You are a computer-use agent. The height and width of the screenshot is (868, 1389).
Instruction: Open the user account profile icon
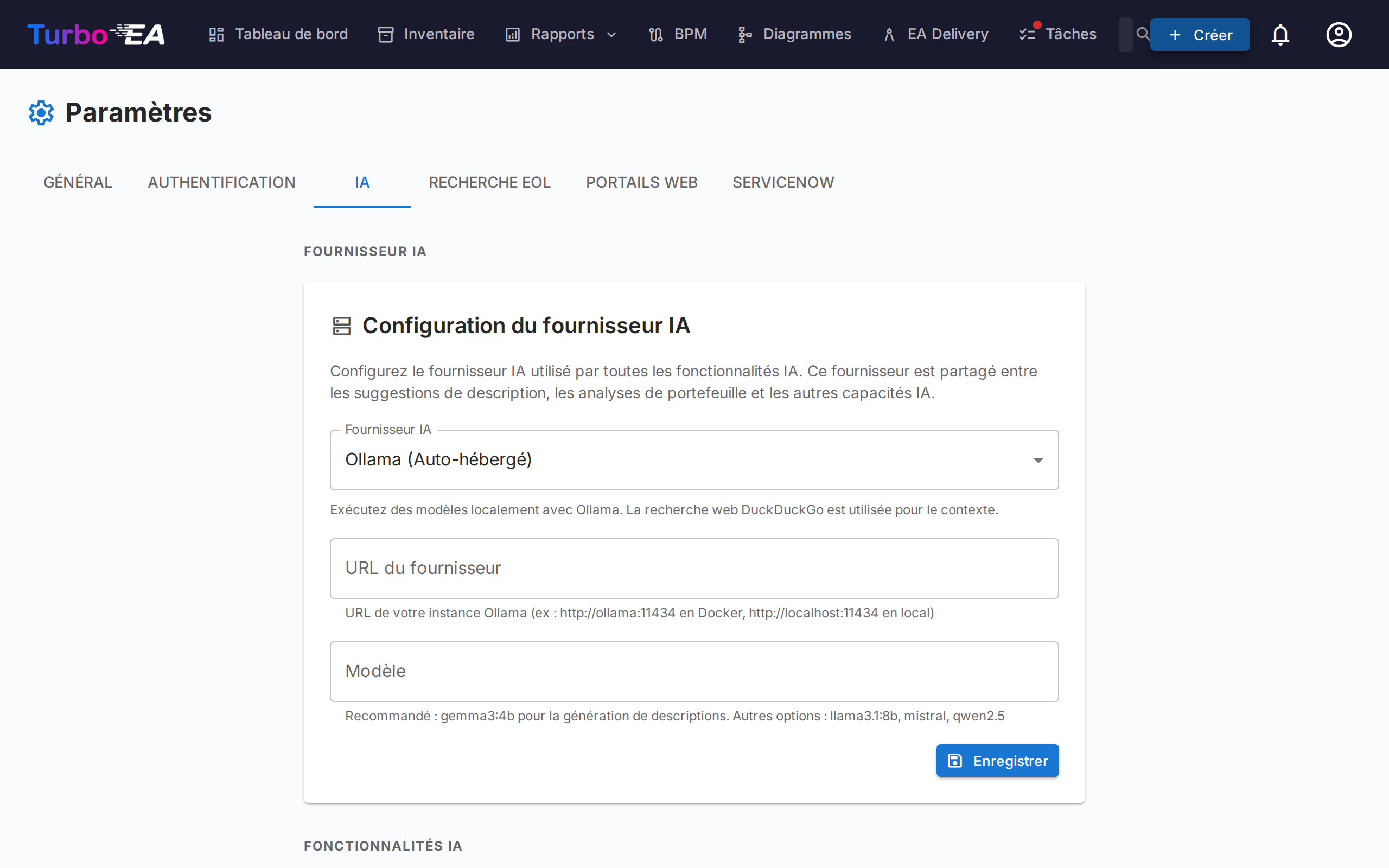[1339, 34]
